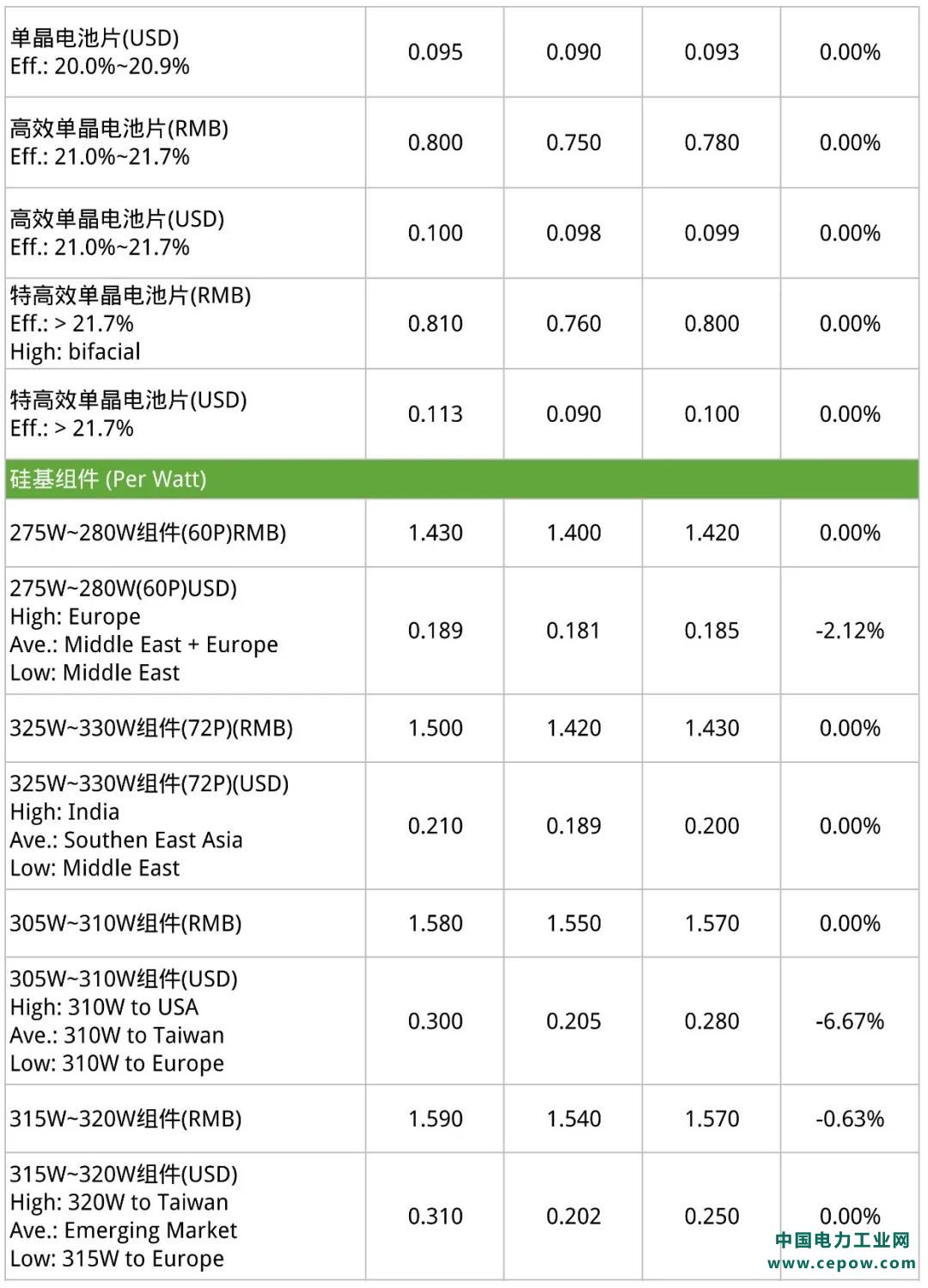Select the 315W~320W组件(RMB) row label
The height and width of the screenshot is (1288, 928).
125,1119
